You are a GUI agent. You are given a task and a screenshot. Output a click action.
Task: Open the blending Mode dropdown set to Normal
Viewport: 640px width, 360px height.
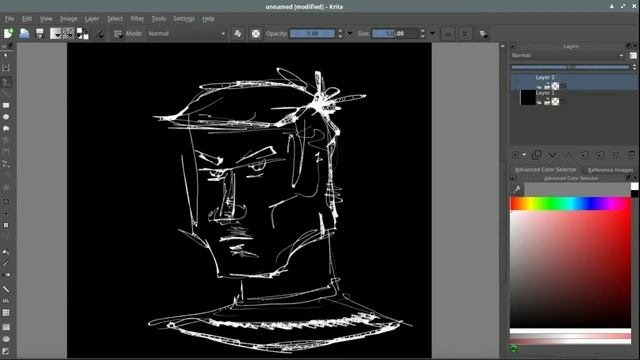(187, 33)
